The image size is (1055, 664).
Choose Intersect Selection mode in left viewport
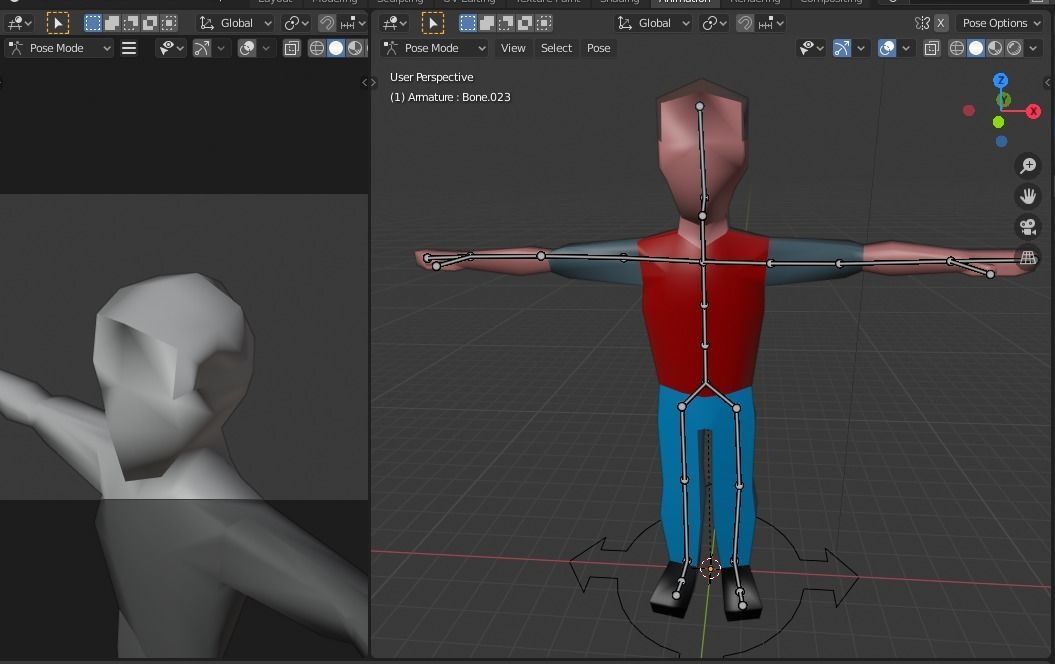pyautogui.click(x=169, y=24)
